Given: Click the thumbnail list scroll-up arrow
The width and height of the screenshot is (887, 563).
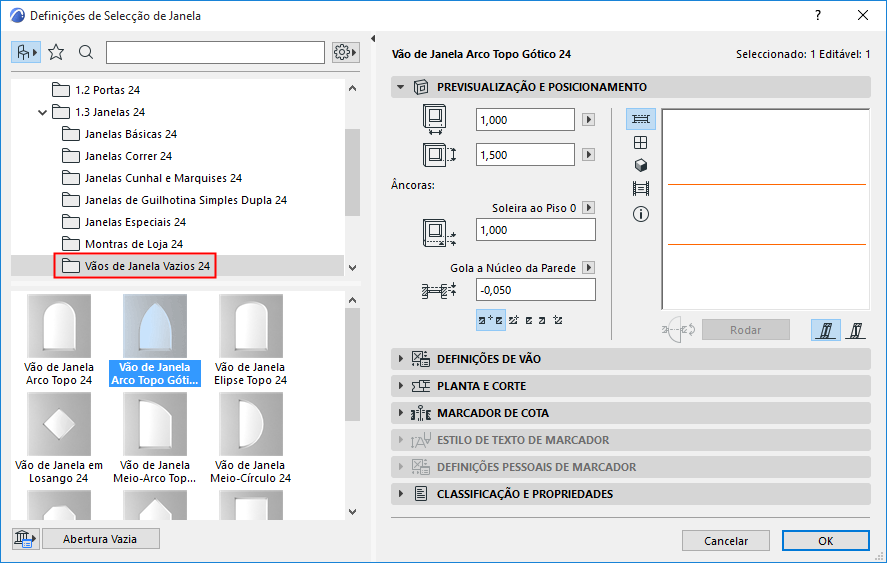Looking at the screenshot, I should 352,300.
